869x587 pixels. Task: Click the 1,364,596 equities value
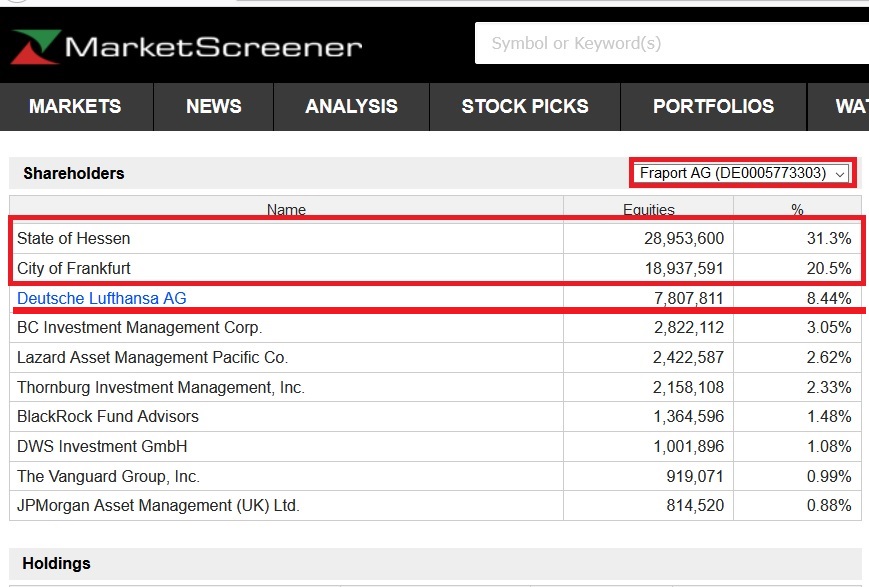click(x=689, y=416)
